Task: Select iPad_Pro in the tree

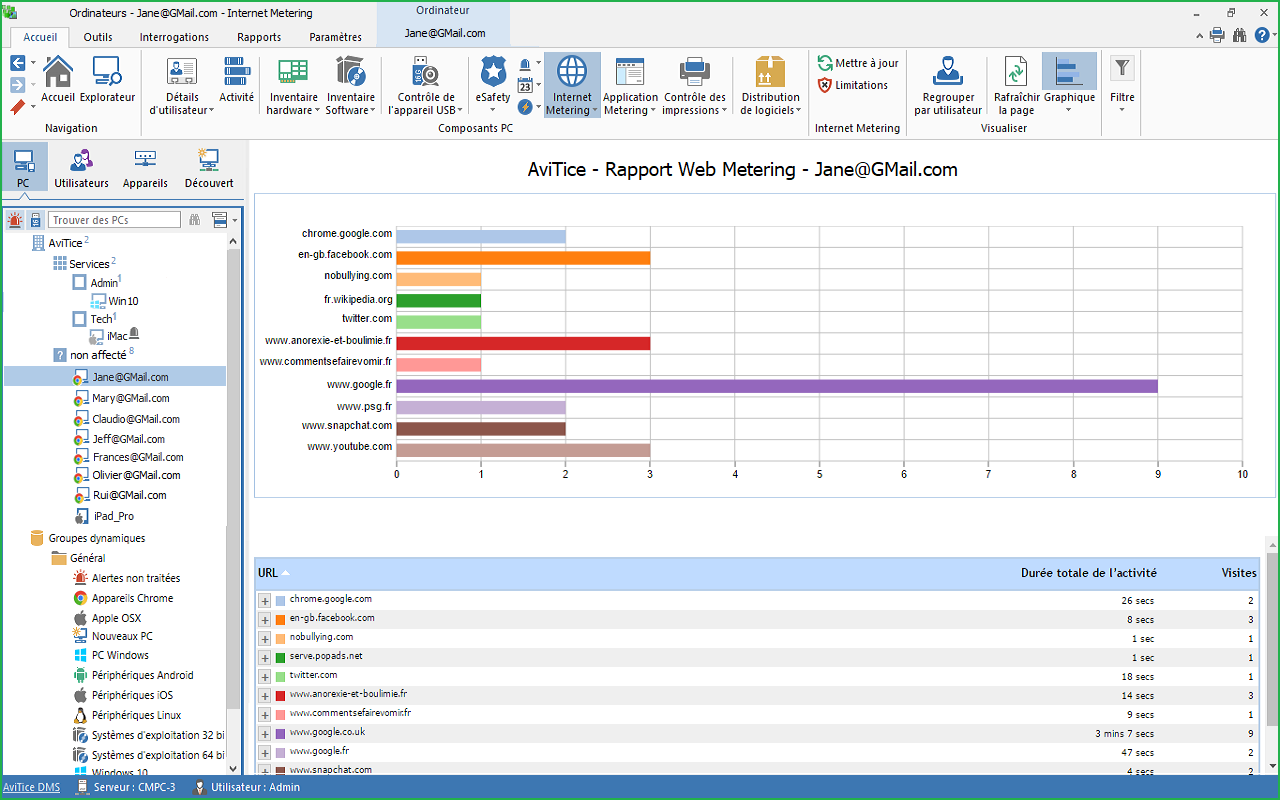Action: [x=113, y=516]
